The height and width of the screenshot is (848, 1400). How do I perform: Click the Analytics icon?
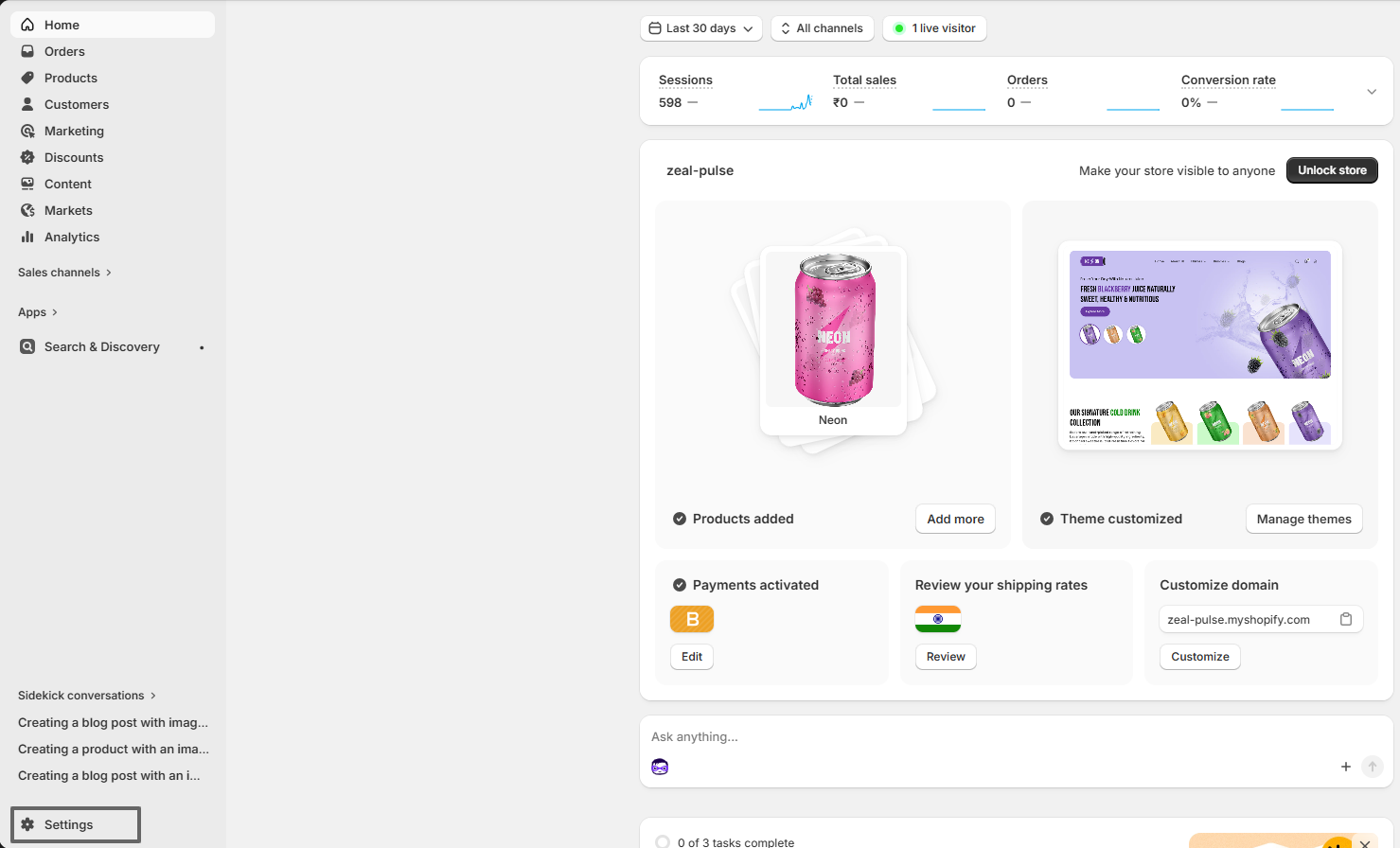pyautogui.click(x=27, y=237)
